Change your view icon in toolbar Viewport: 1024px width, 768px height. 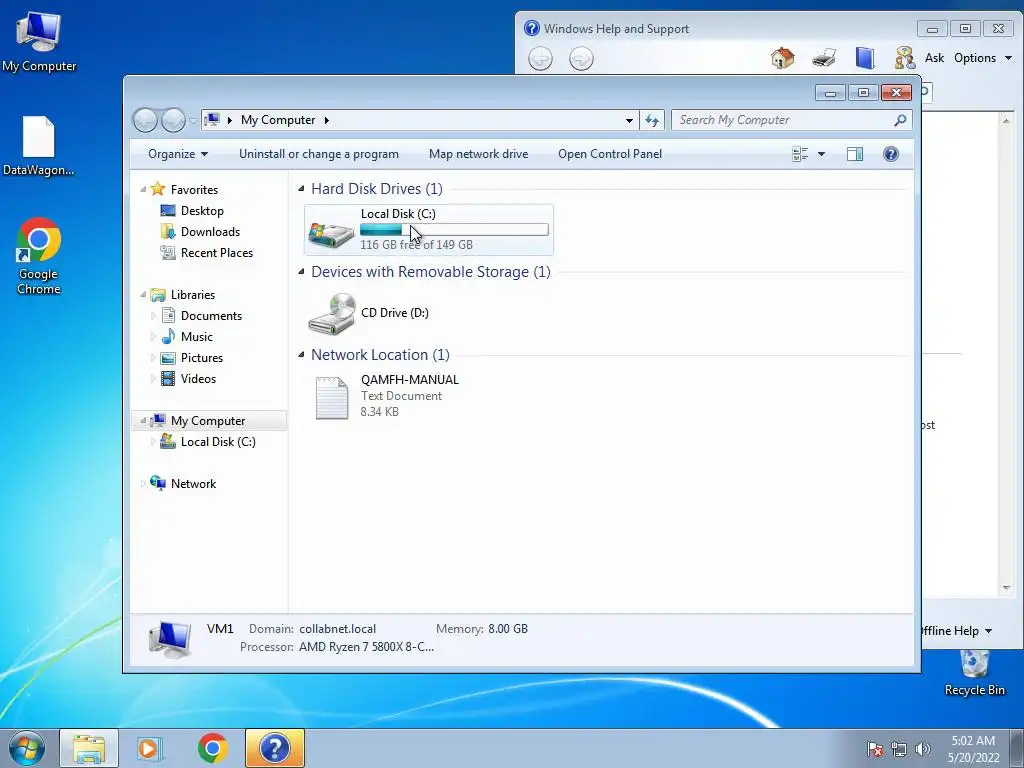[800, 154]
